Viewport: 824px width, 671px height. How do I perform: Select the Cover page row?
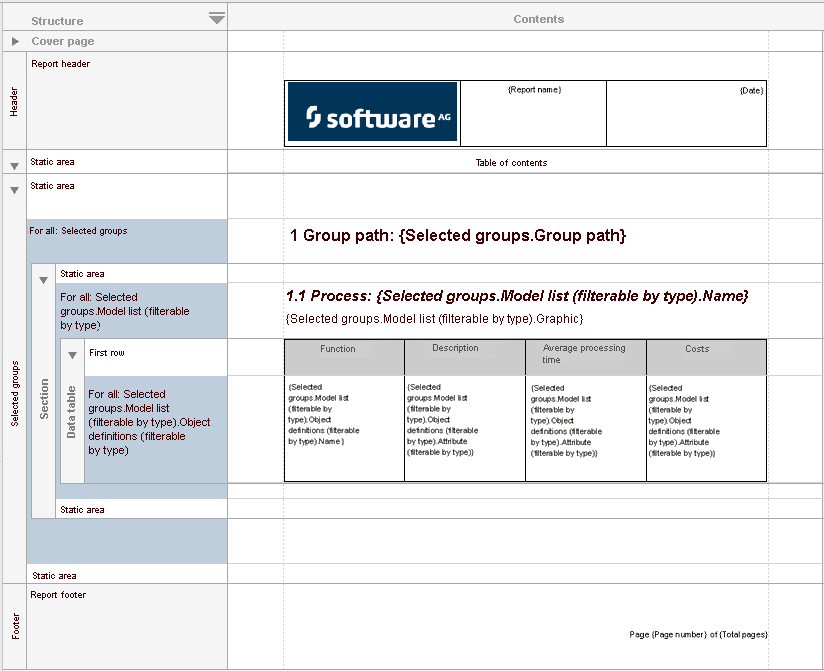[x=127, y=41]
